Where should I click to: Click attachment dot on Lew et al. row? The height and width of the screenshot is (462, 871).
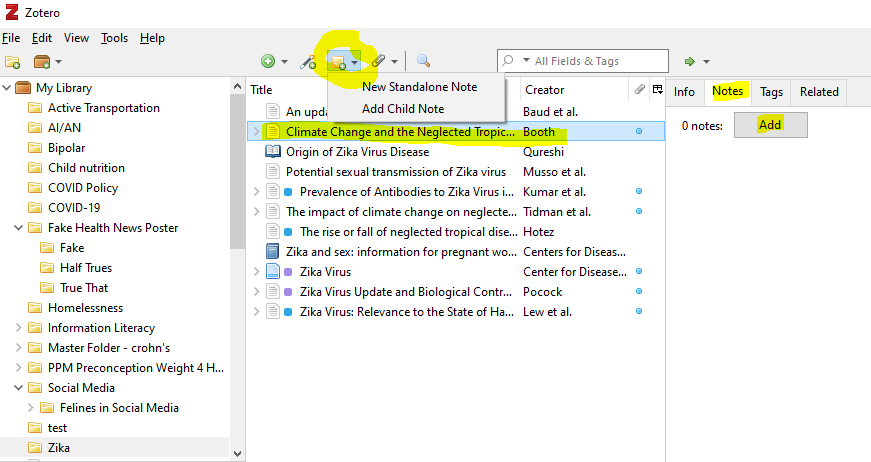coord(639,312)
